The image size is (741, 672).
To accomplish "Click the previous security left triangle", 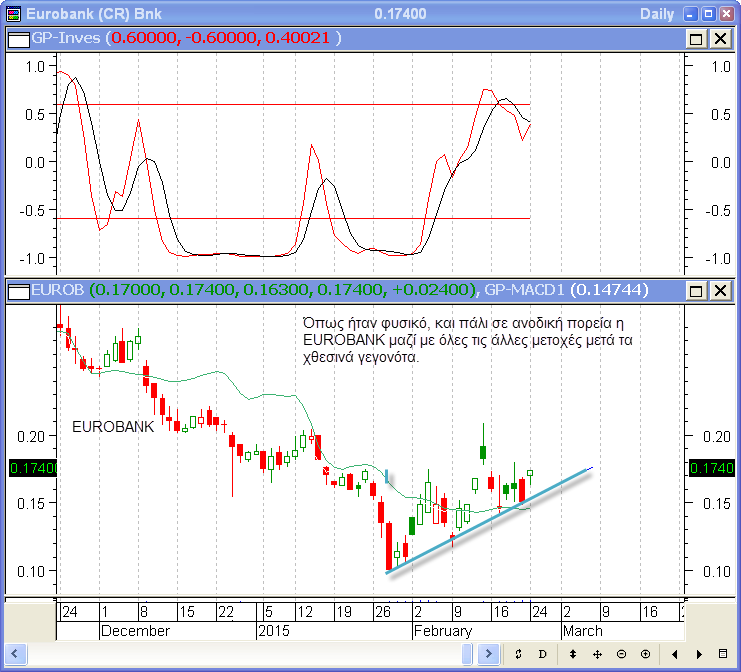I will pyautogui.click(x=675, y=655).
